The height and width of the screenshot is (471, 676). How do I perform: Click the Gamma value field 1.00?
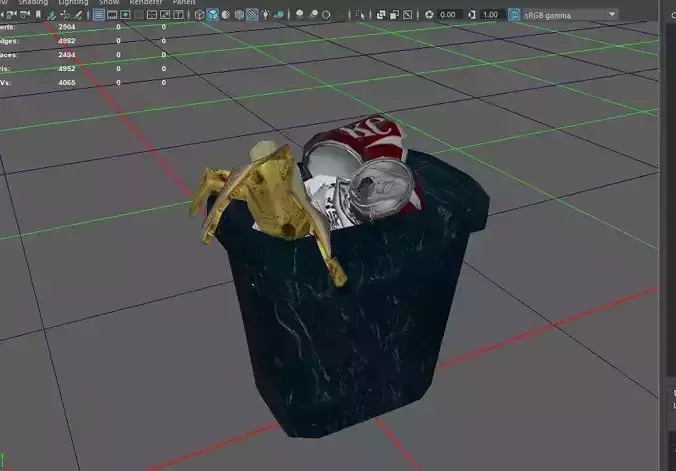[x=492, y=15]
